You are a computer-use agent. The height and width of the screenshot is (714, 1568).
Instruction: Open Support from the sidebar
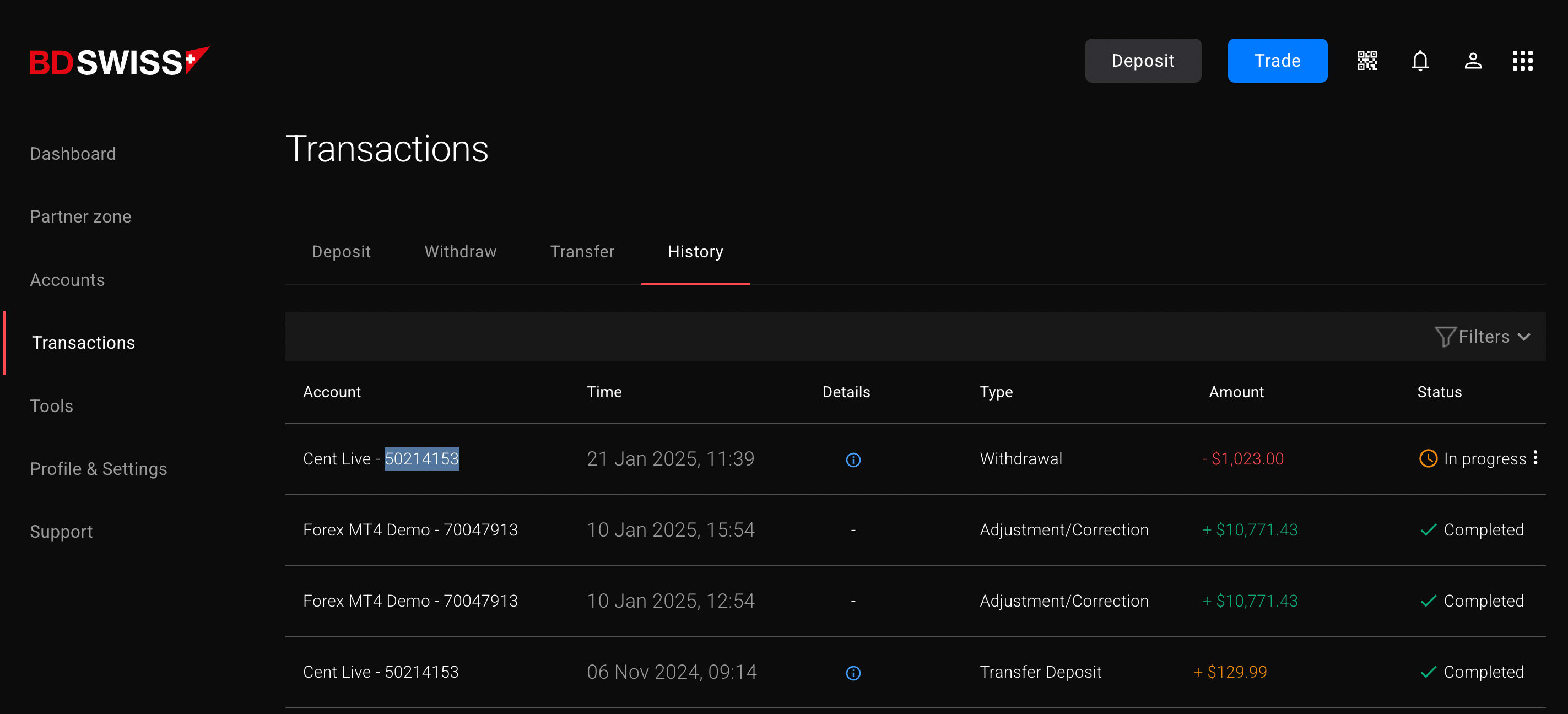pyautogui.click(x=61, y=532)
